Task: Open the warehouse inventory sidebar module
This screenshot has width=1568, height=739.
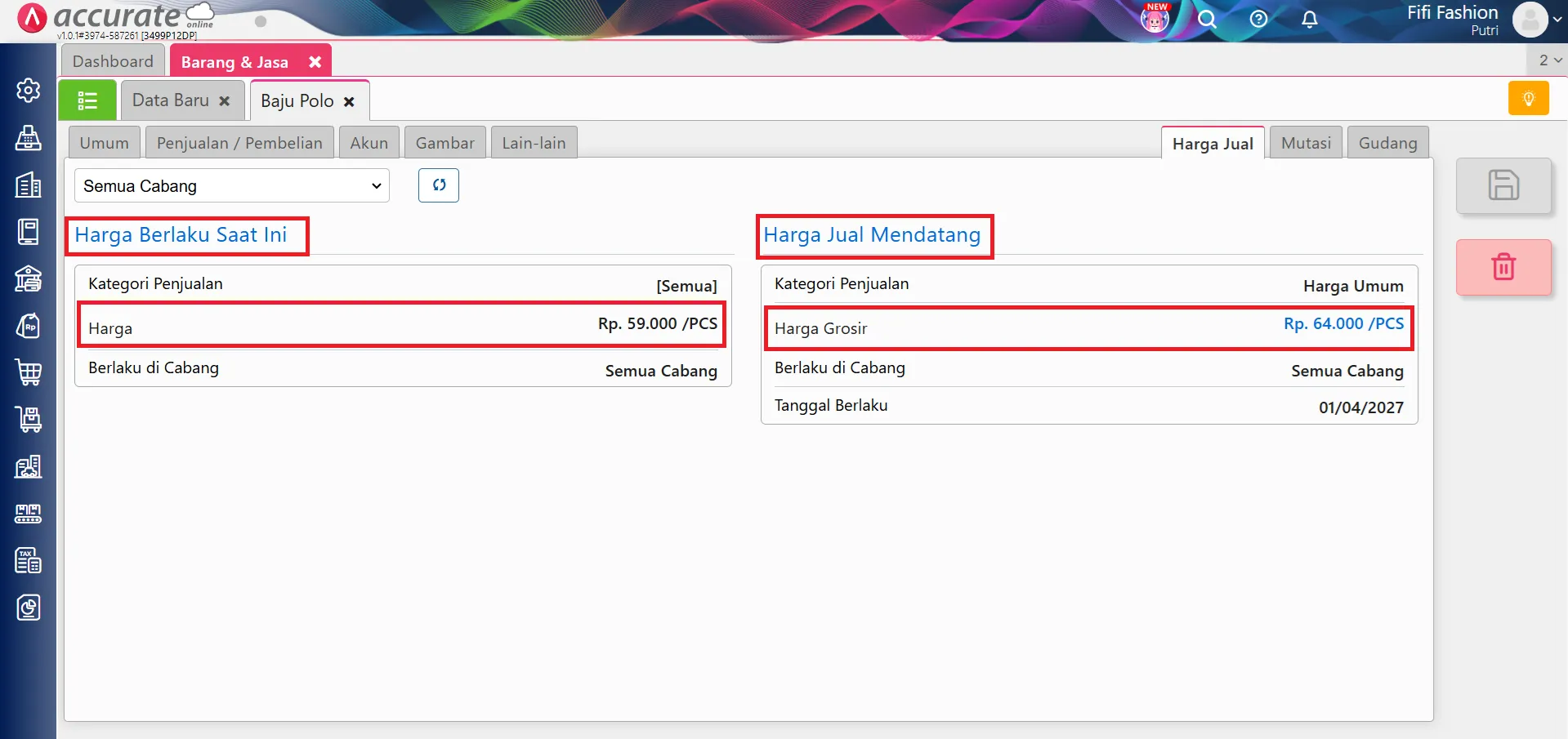Action: point(29,466)
